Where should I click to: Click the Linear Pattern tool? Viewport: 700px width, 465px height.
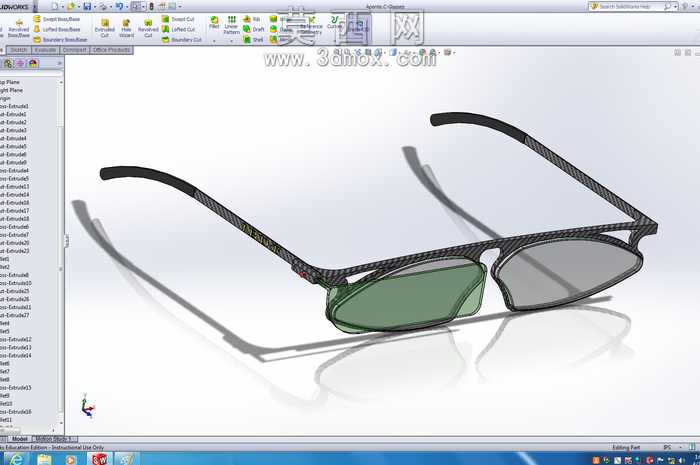point(231,25)
